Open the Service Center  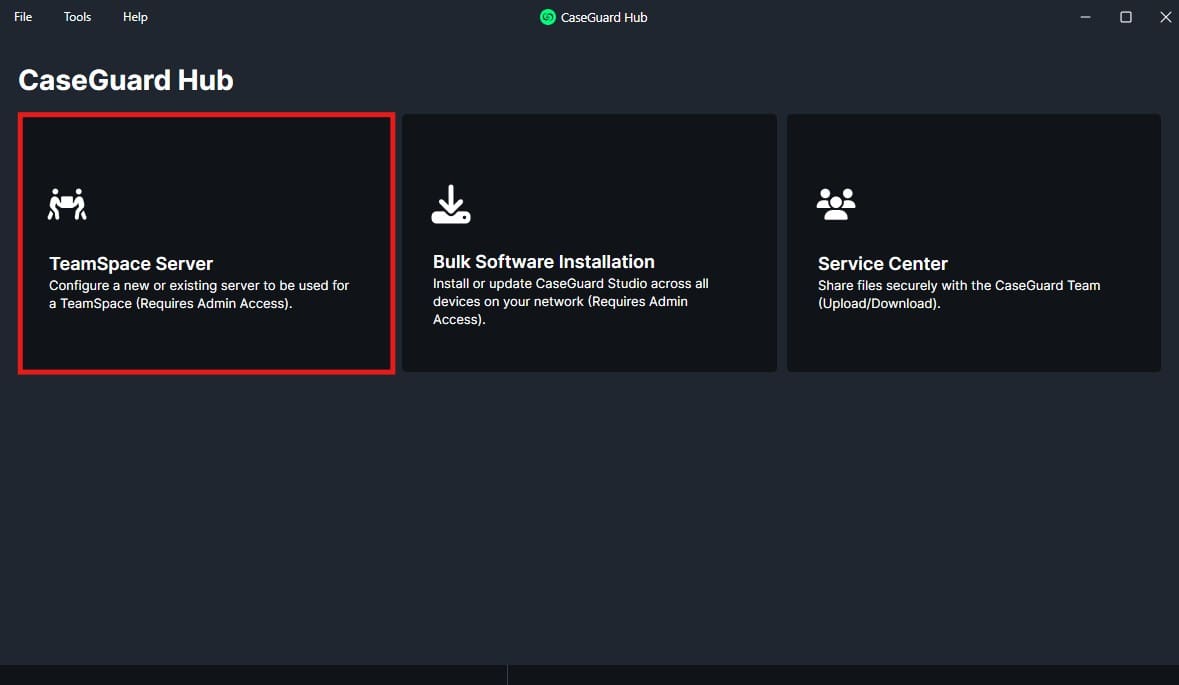point(973,242)
